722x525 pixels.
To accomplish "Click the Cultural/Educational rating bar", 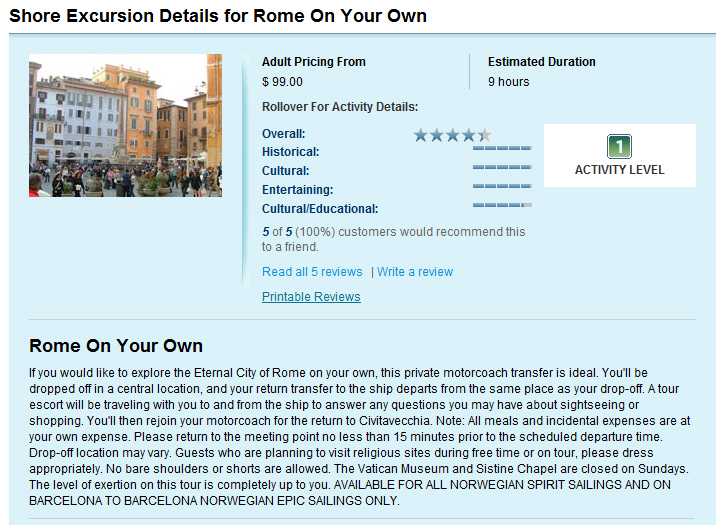I will 502,205.
